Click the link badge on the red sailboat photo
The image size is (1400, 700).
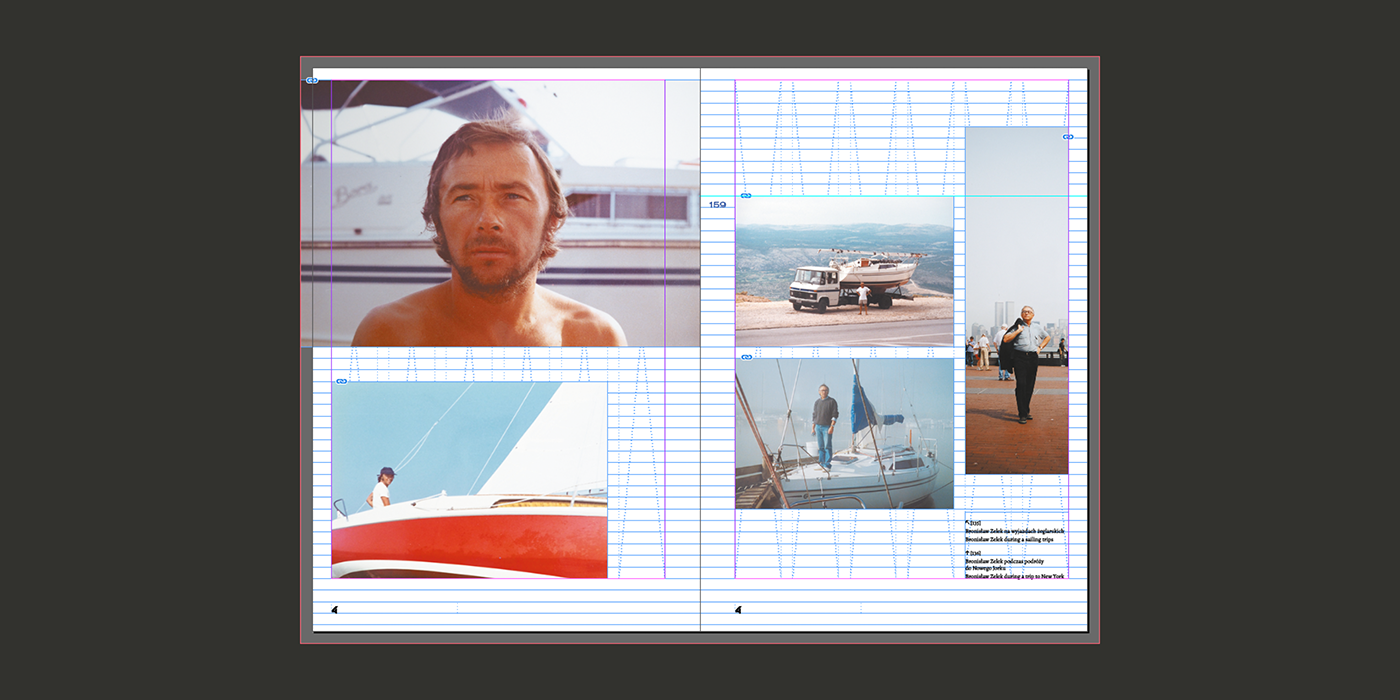[x=341, y=381]
